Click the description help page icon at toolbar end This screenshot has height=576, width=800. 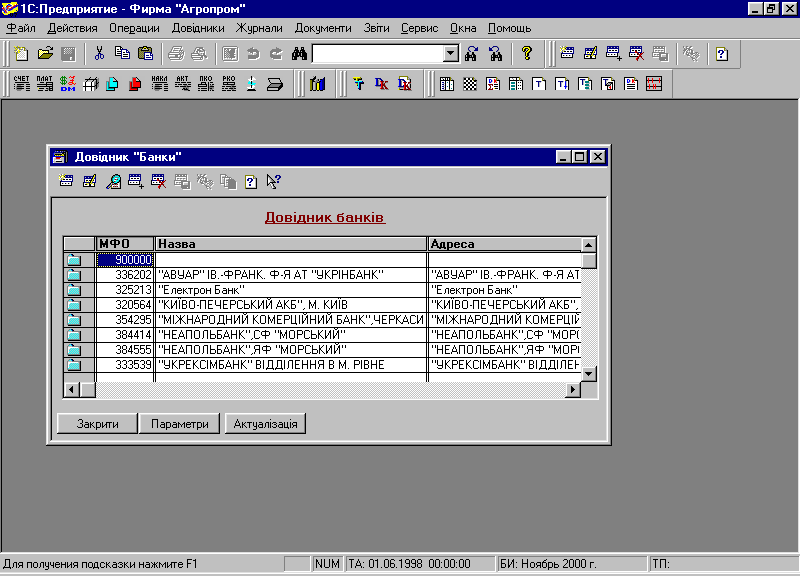tap(721, 54)
